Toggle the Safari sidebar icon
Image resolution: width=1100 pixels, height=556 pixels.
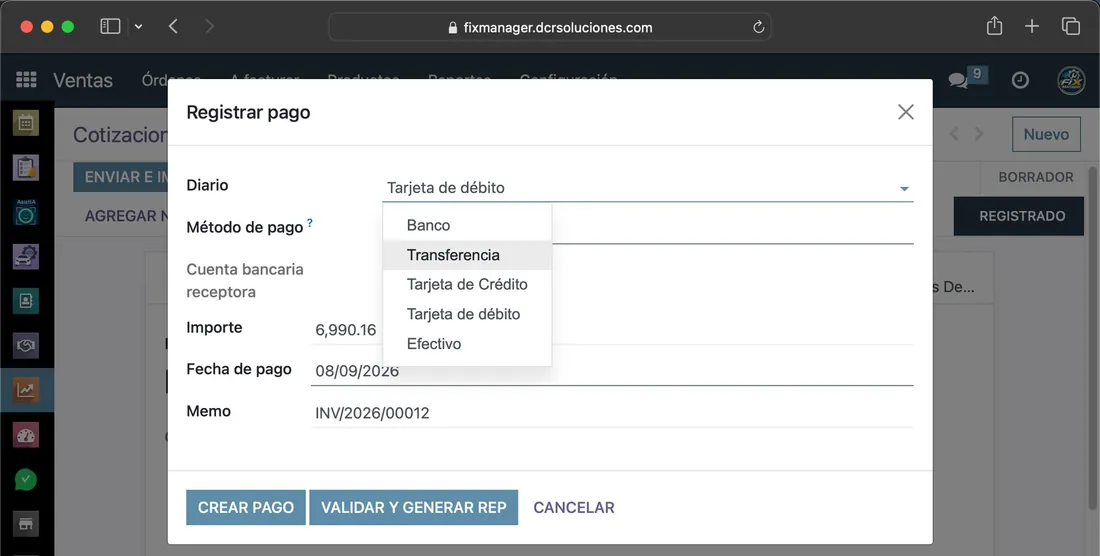click(110, 27)
